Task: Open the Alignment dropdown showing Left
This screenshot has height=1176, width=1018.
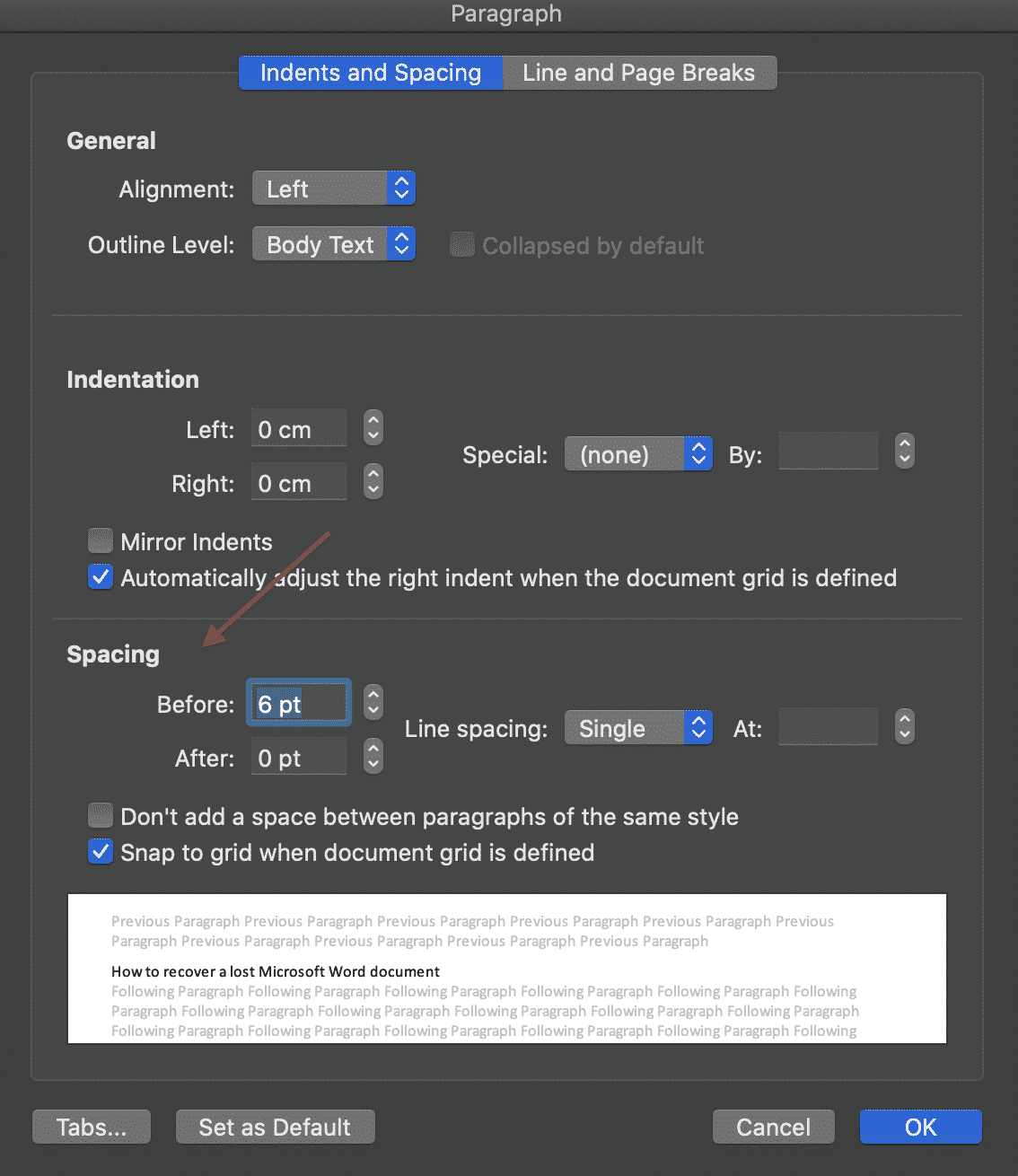Action: 332,188
